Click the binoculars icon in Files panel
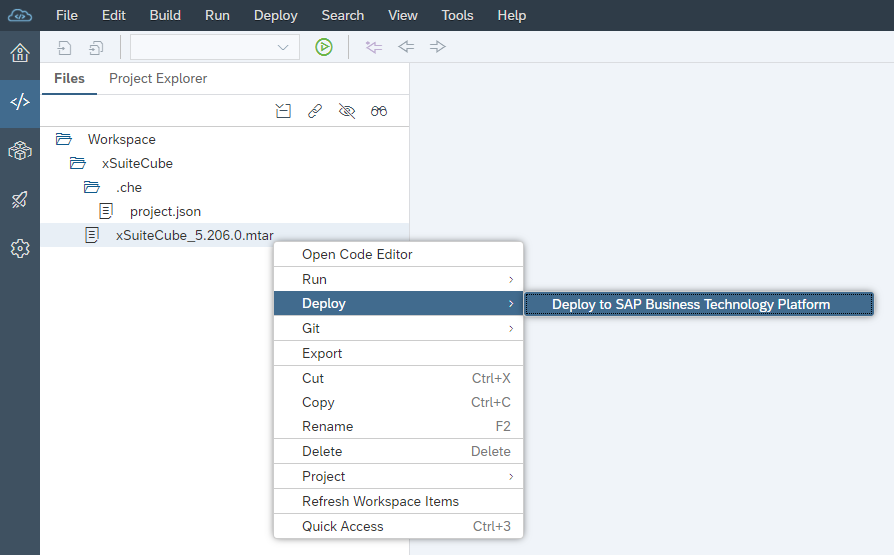 (379, 111)
